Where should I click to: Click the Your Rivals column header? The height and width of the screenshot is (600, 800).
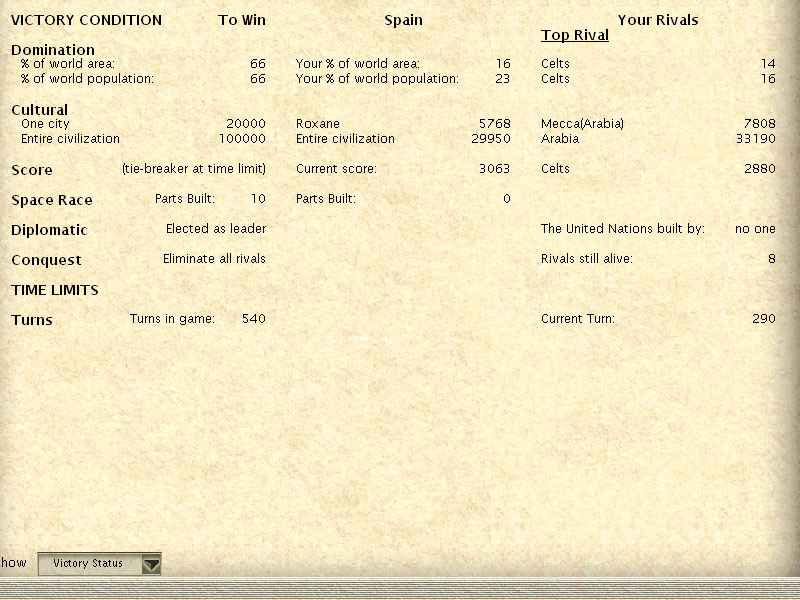click(658, 20)
